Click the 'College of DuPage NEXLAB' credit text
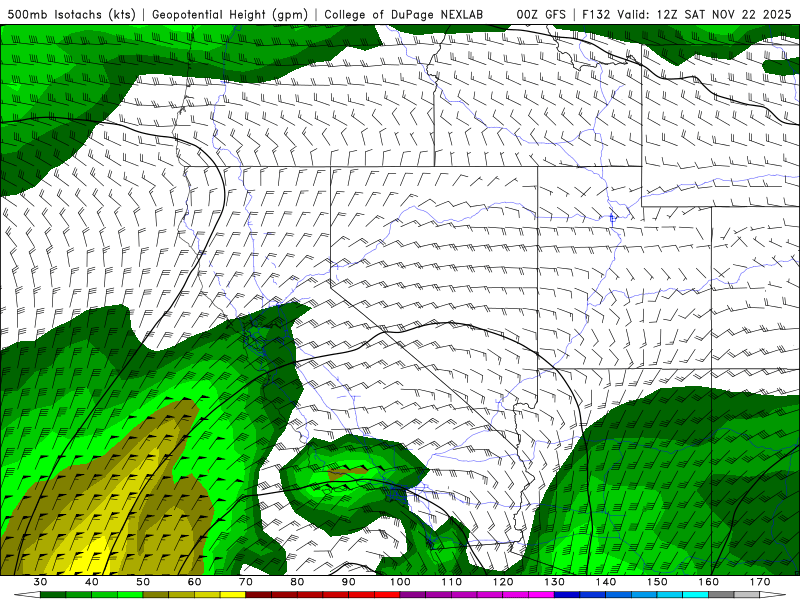Viewport: 800px width, 600px height. [404, 14]
